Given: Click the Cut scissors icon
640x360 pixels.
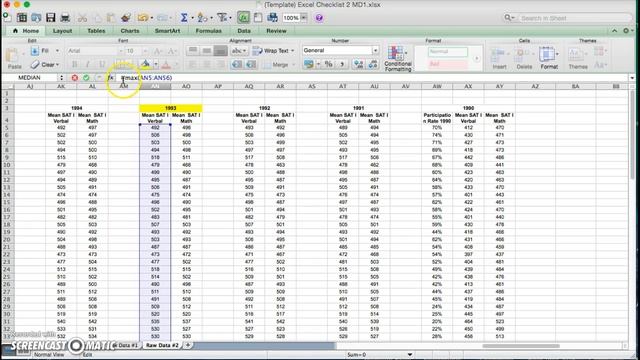Looking at the screenshot, I should (x=82, y=18).
